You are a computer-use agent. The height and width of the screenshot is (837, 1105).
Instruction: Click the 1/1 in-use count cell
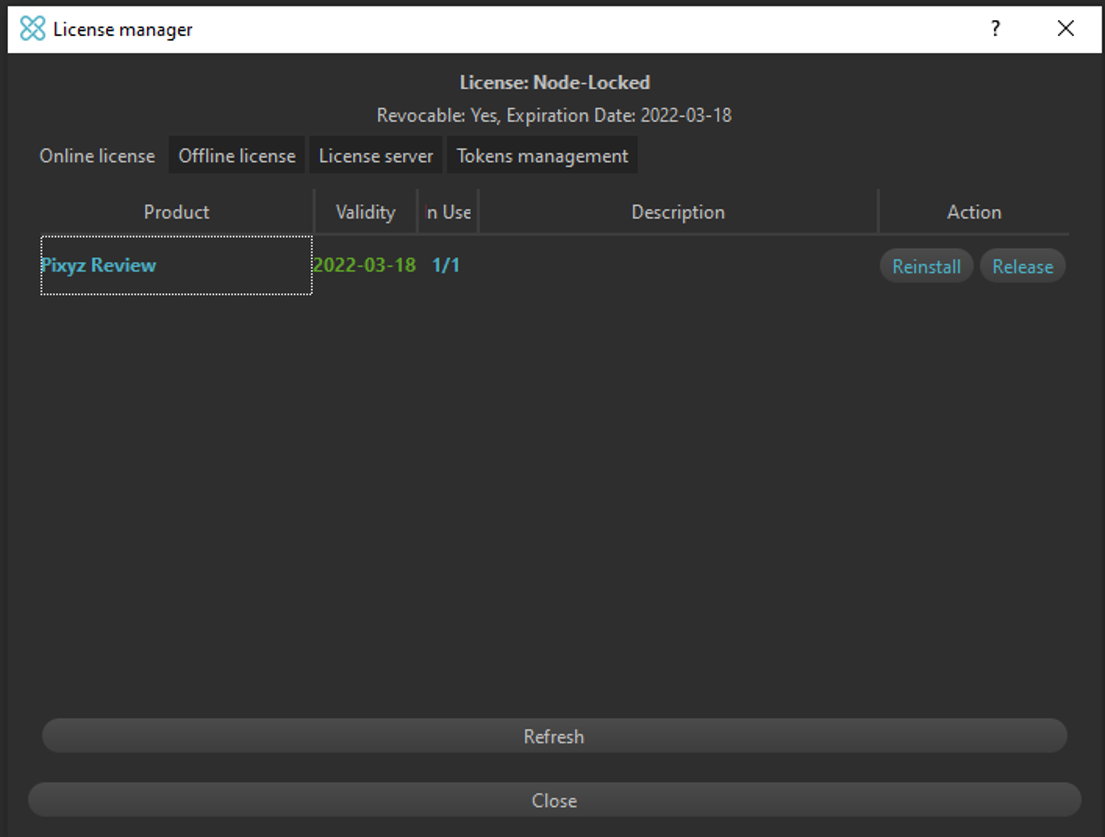point(446,265)
